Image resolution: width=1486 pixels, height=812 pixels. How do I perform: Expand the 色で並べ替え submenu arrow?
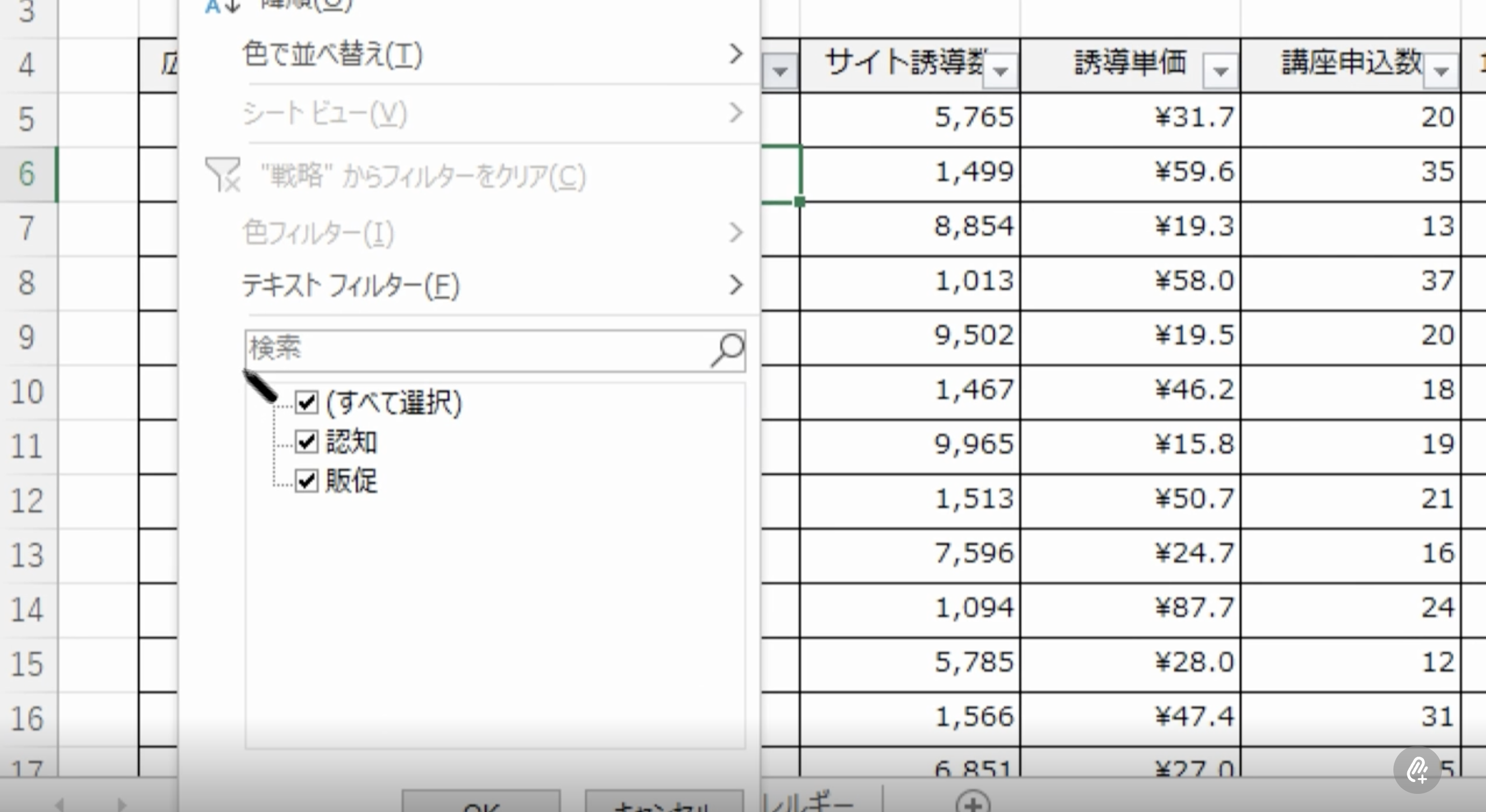click(735, 54)
